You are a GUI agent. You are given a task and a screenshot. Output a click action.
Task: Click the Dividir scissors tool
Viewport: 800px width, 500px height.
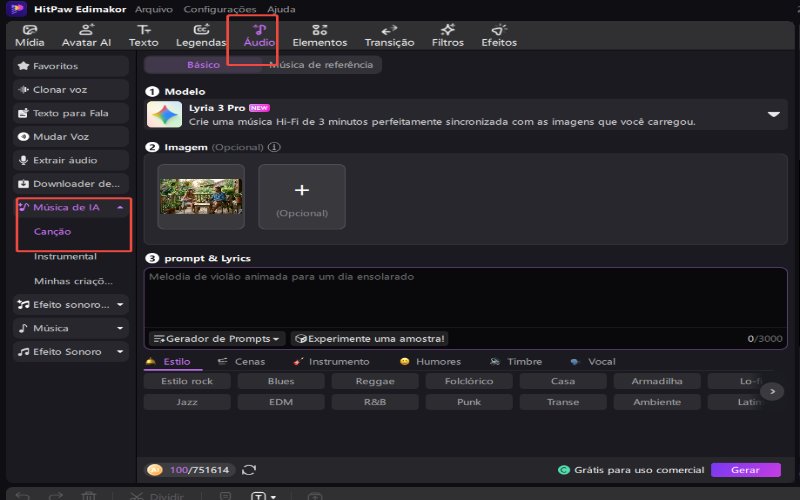(136, 496)
